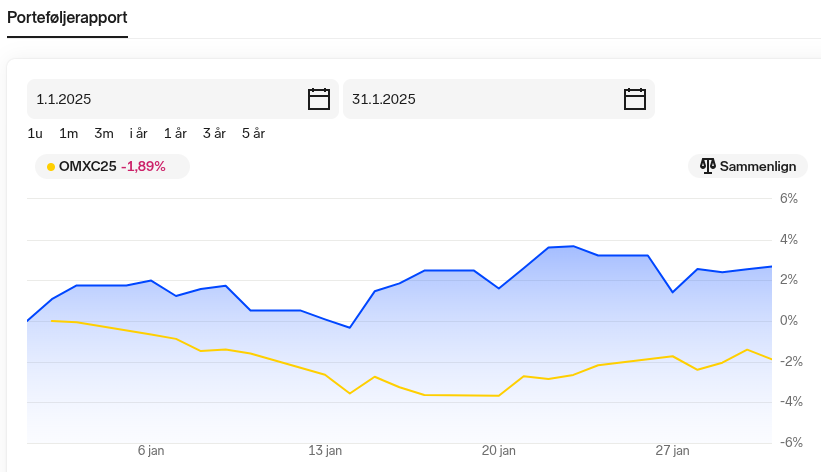Select the 1m time range
Viewport: 821px width, 472px height.
tap(68, 134)
